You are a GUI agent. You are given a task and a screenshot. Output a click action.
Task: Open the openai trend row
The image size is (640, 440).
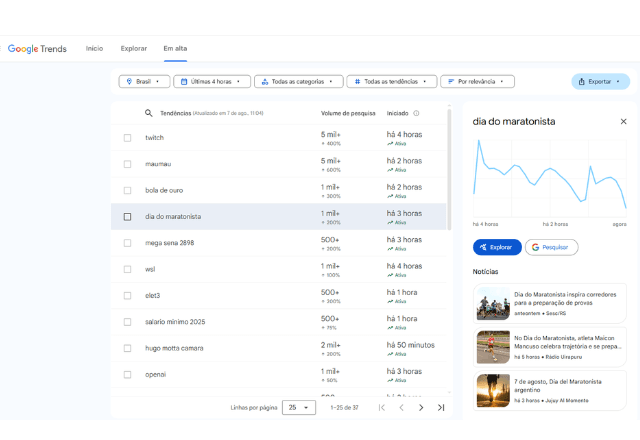(x=279, y=375)
